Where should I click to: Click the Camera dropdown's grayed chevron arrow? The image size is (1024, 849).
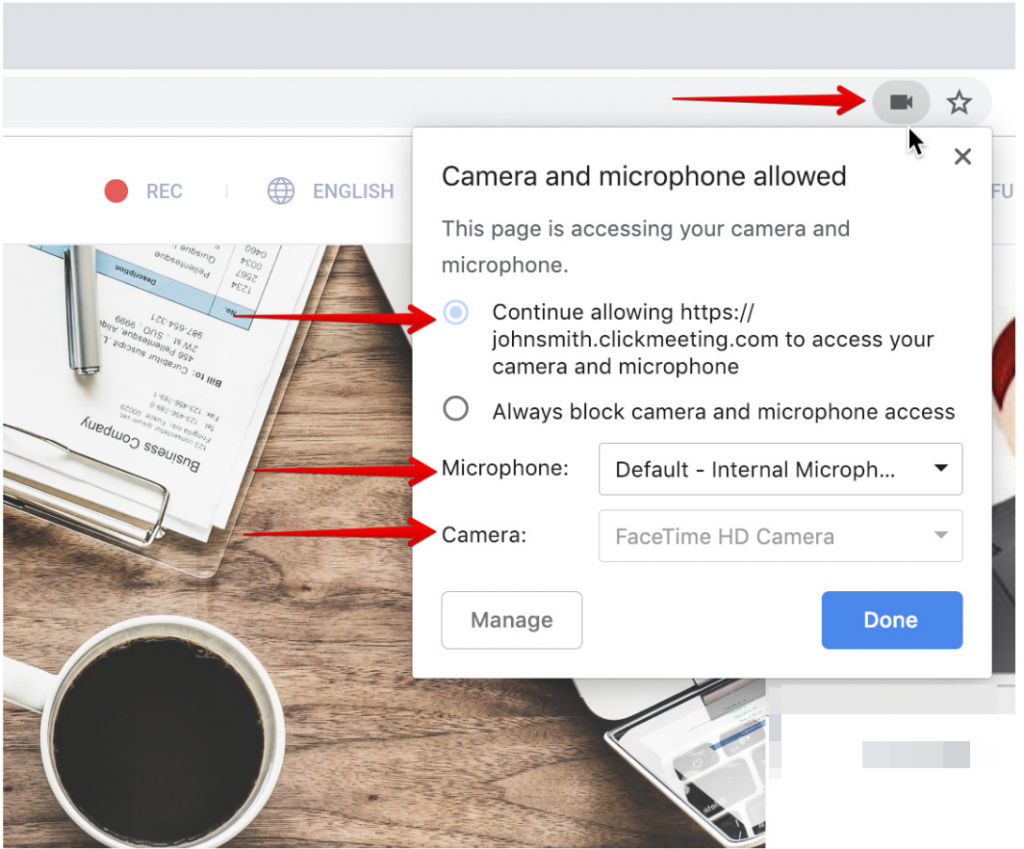point(941,536)
